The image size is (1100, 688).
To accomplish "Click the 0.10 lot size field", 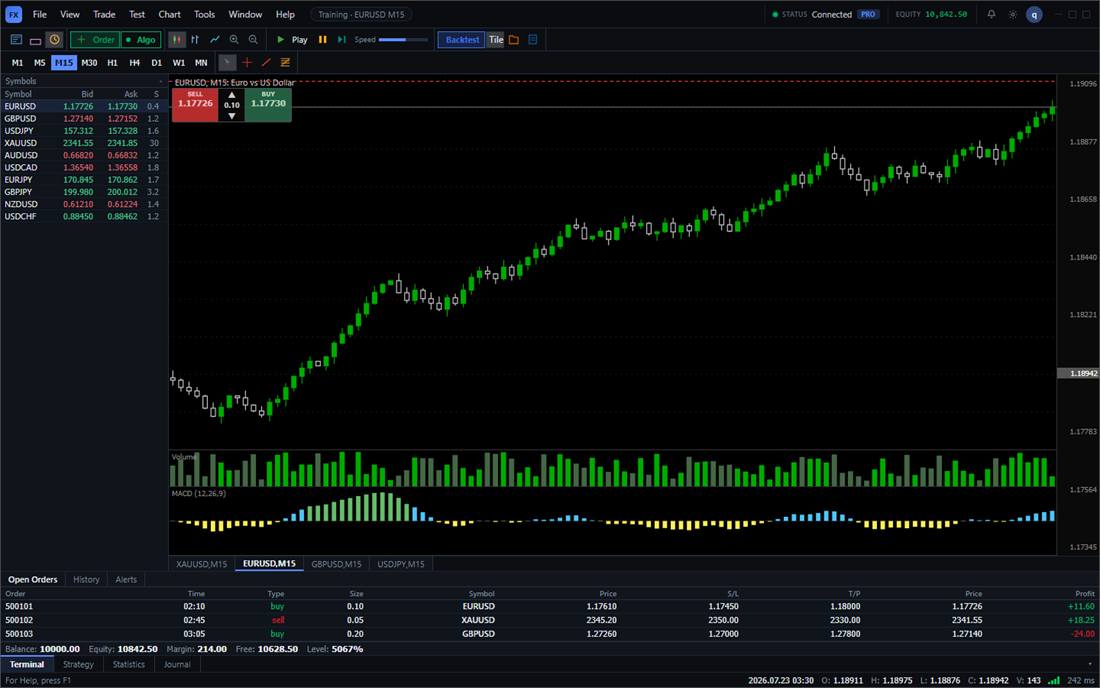I will pyautogui.click(x=232, y=105).
